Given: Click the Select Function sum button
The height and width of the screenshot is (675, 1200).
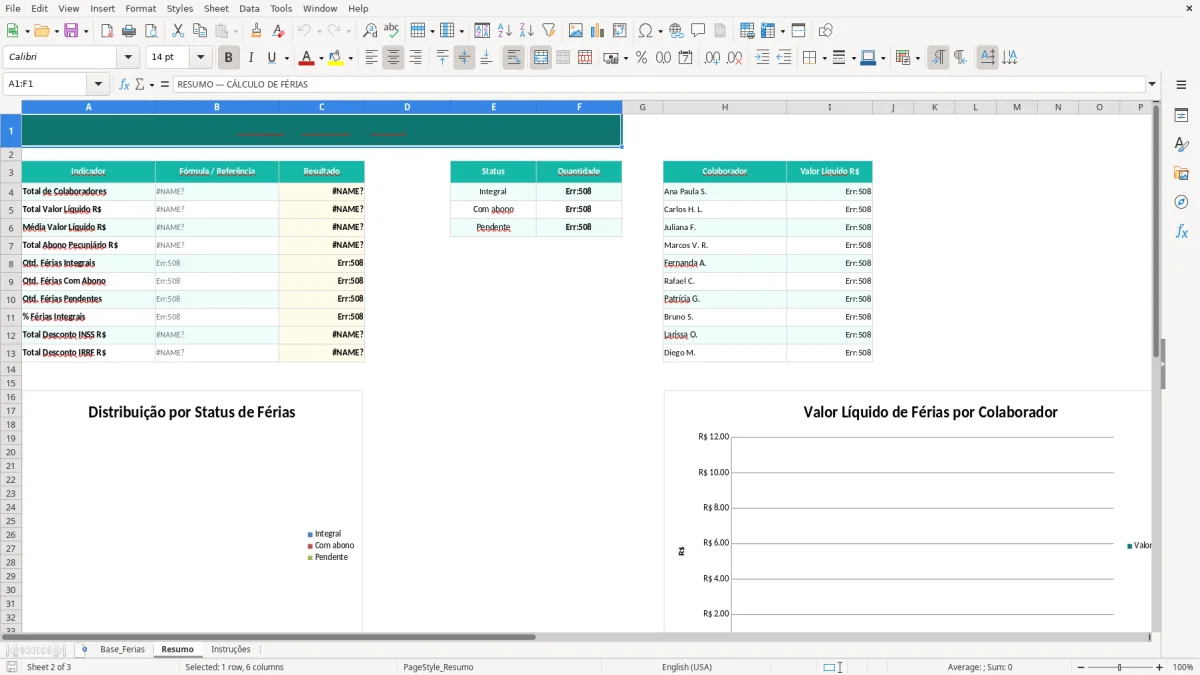Looking at the screenshot, I should (x=140, y=84).
